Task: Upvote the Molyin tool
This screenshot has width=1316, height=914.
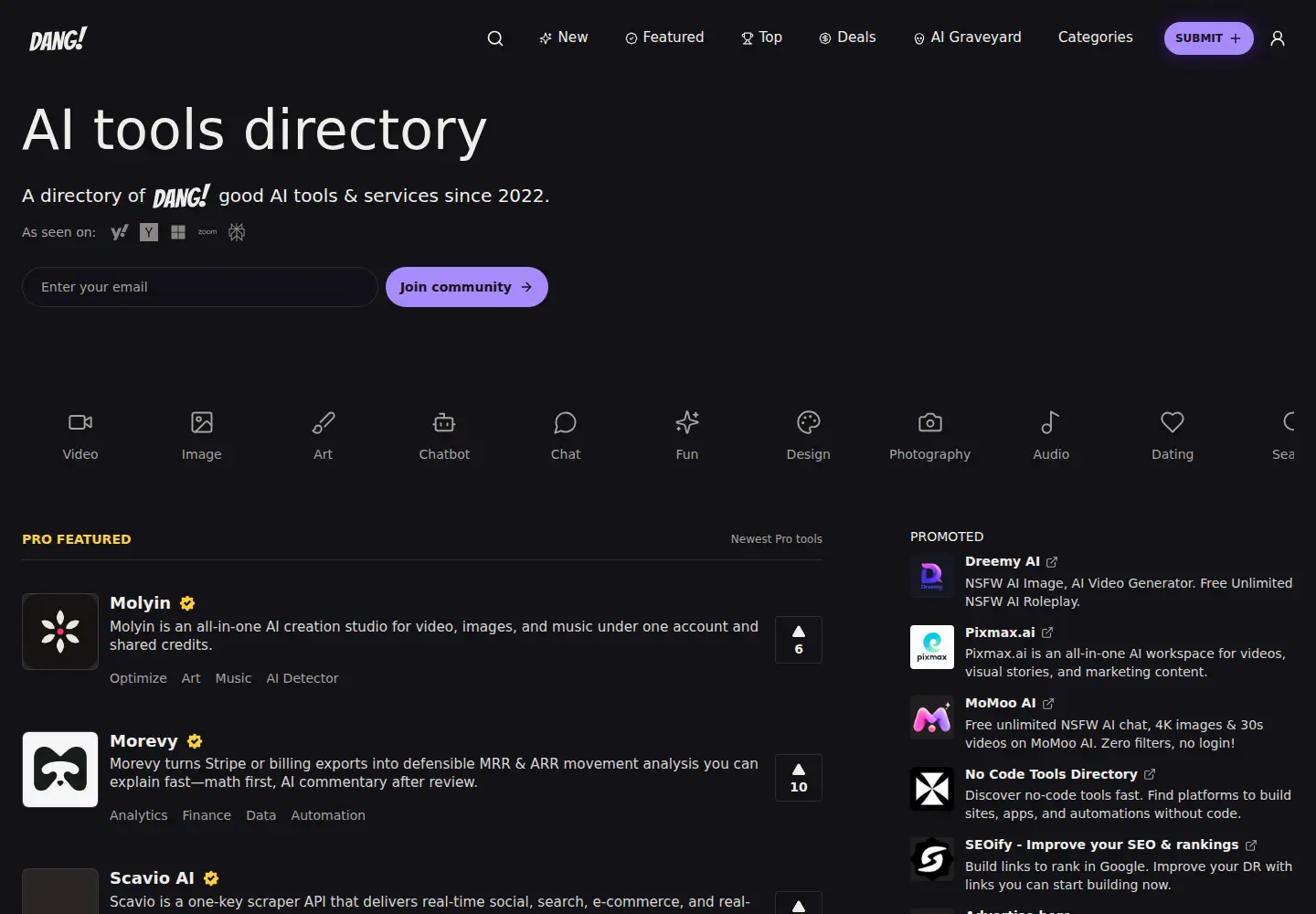Action: [799, 640]
